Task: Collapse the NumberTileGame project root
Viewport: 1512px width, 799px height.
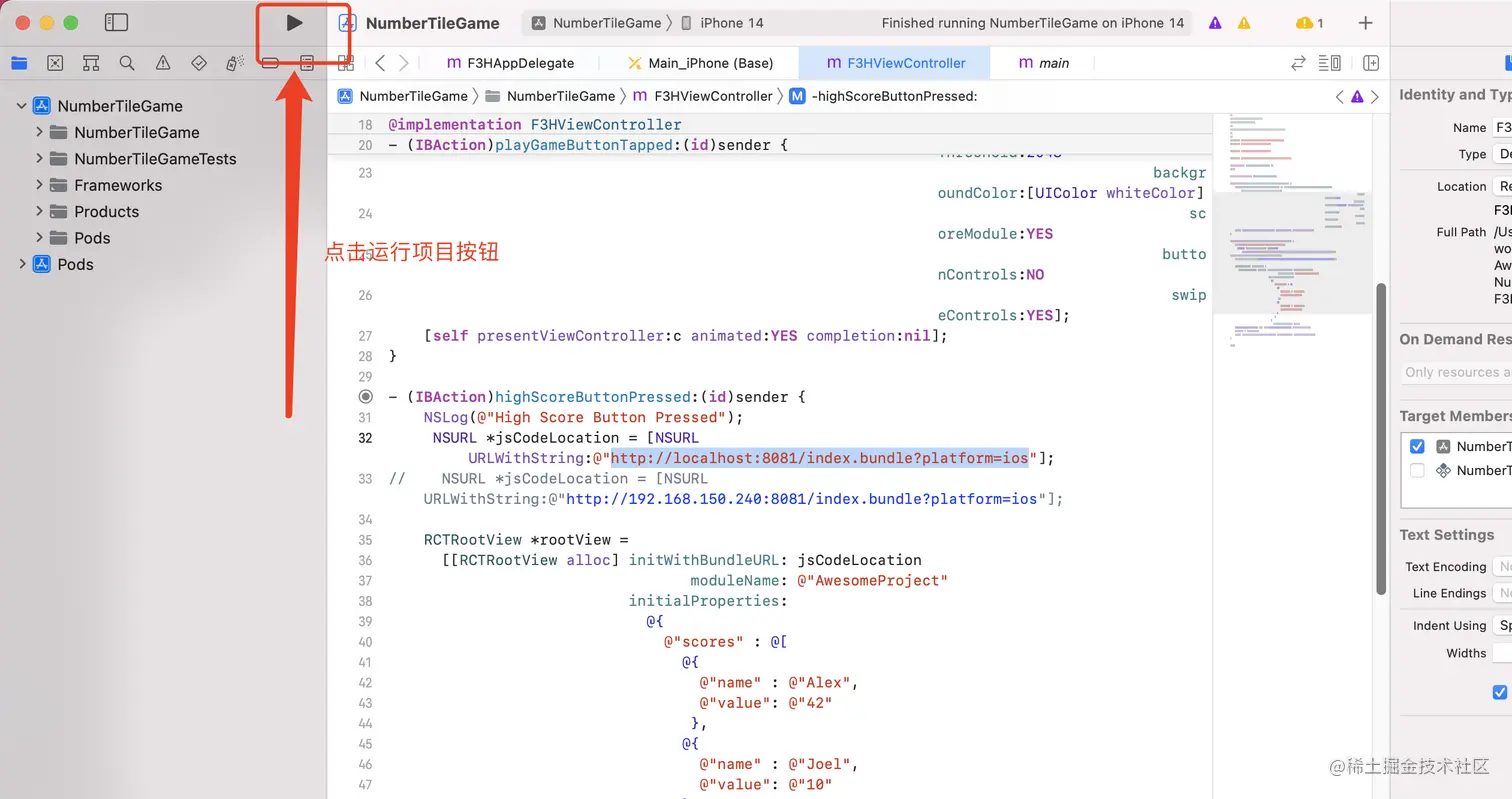Action: 21,106
